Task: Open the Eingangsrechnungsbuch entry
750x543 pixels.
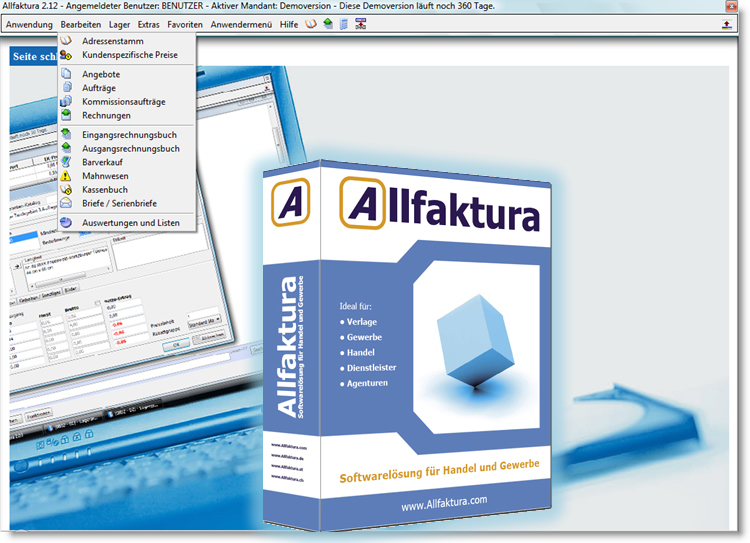Action: 127,135
